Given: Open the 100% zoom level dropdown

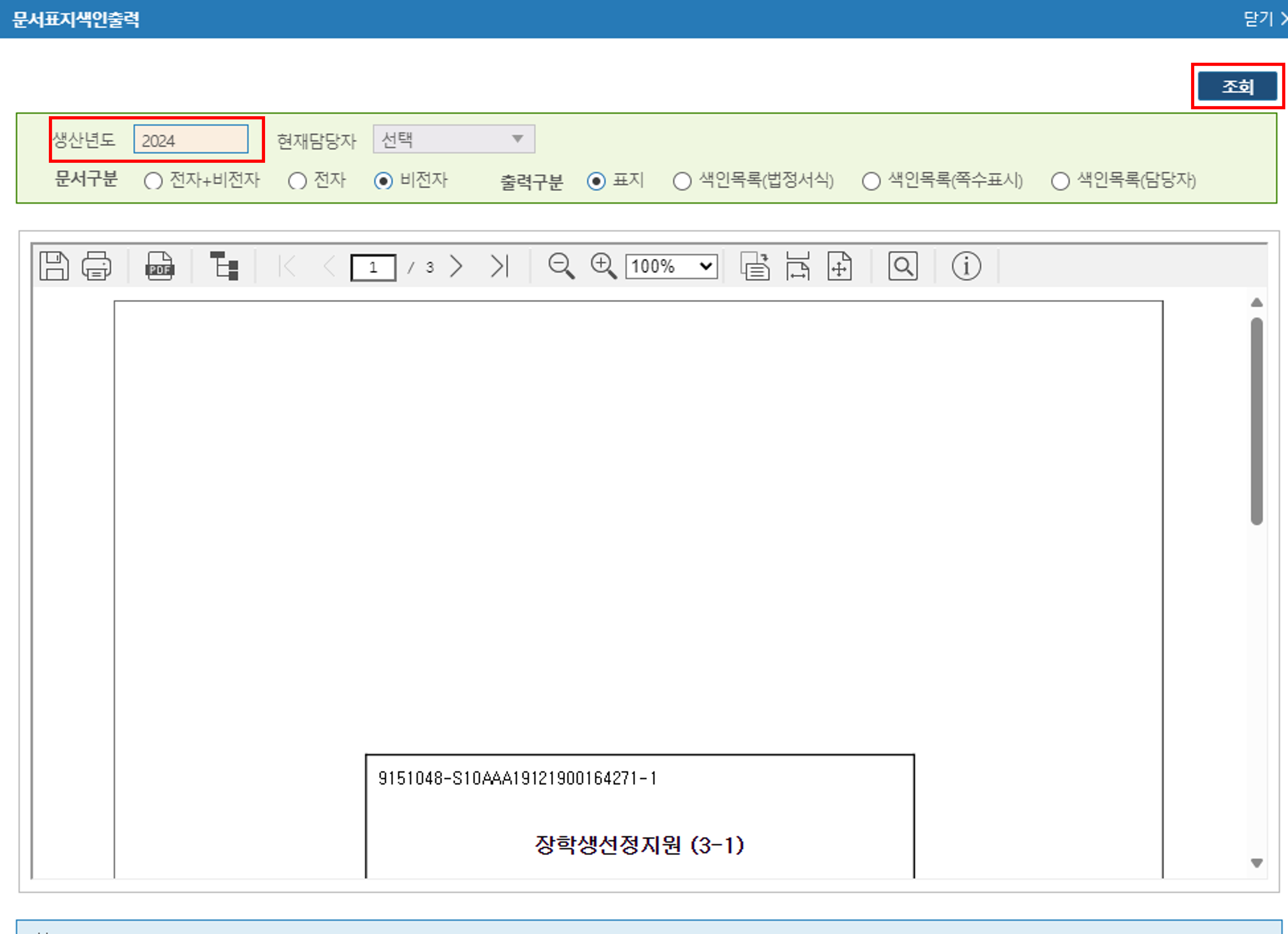Looking at the screenshot, I should point(671,266).
